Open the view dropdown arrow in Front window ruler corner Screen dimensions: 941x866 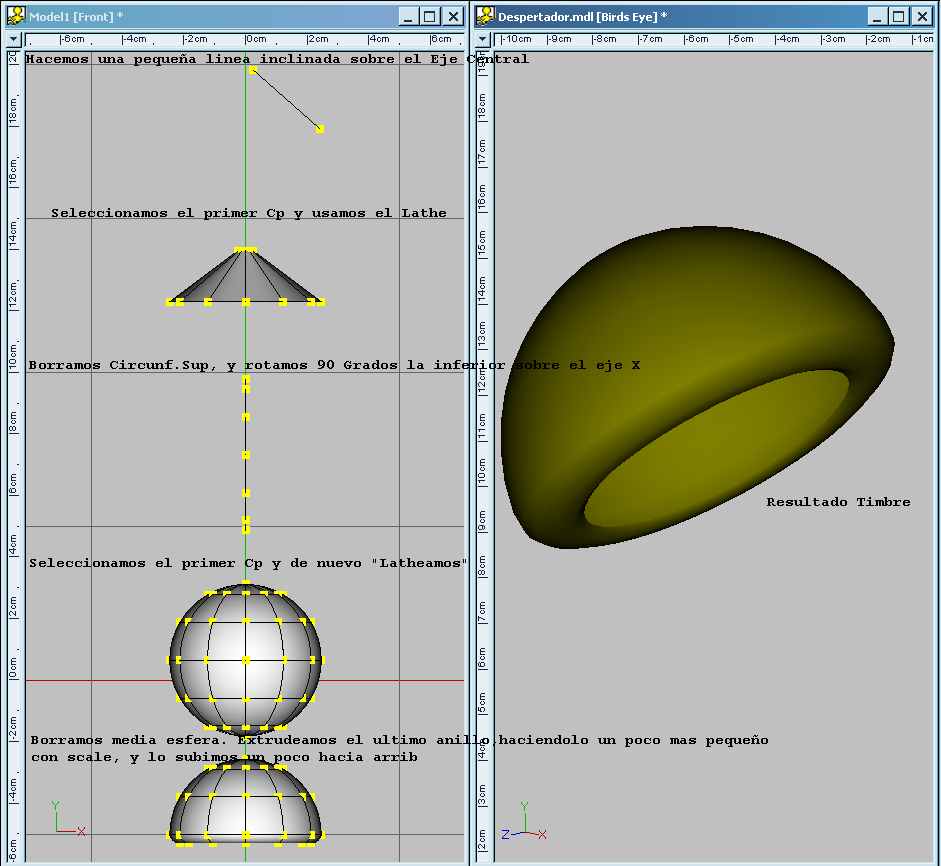pos(13,40)
